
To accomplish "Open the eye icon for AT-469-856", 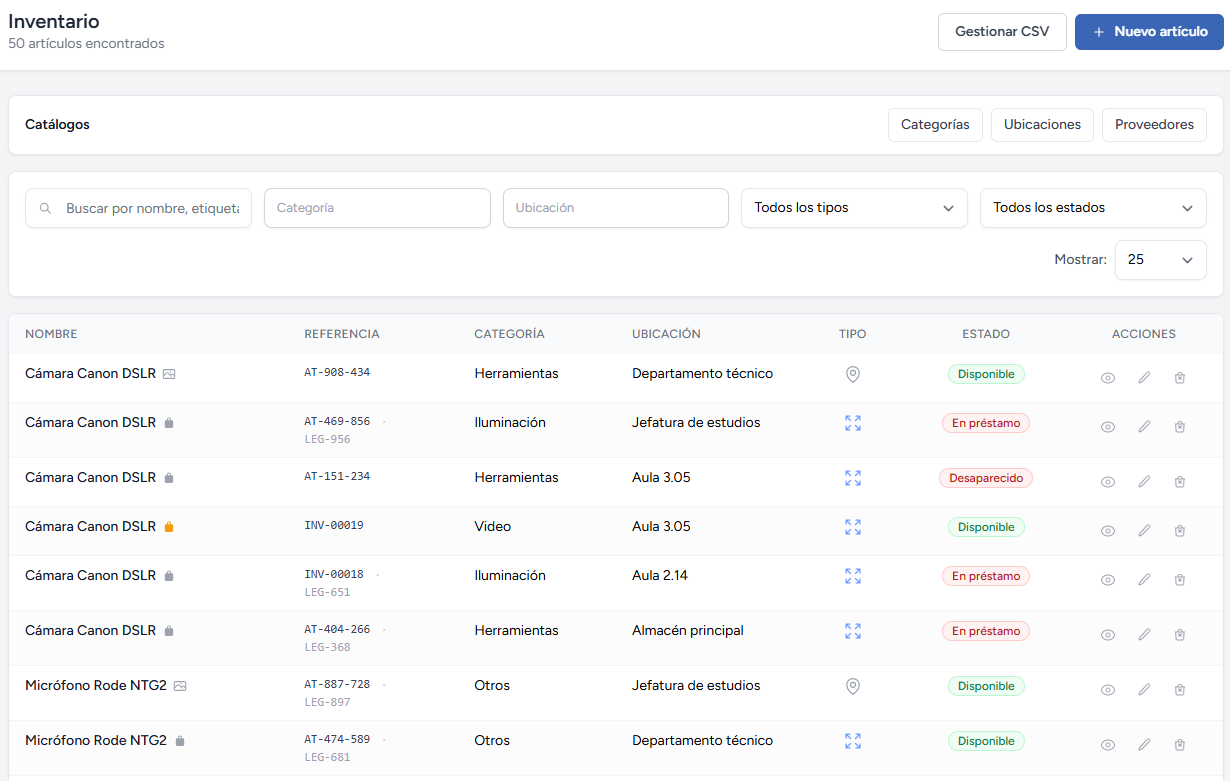I will (x=1108, y=427).
